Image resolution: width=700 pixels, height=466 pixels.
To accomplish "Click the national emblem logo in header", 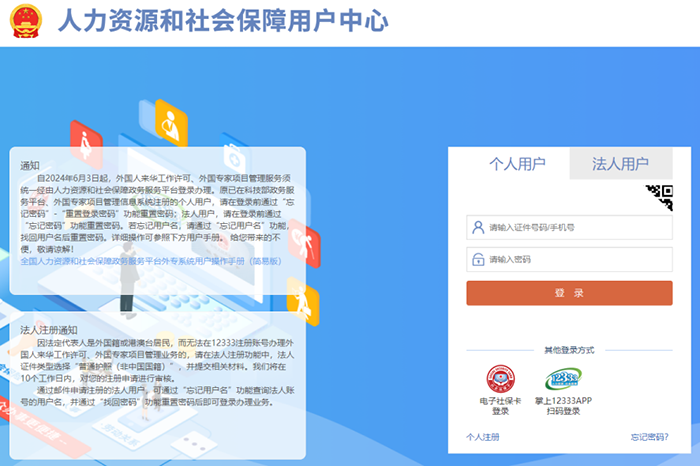I will [26, 21].
